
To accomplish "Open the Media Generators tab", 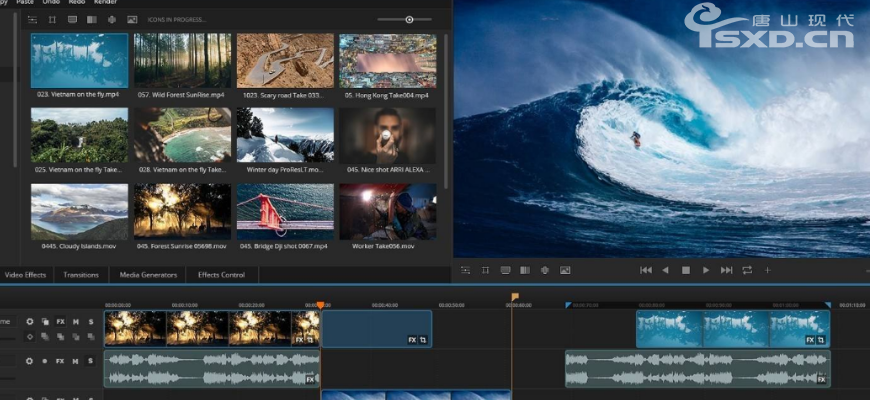I will 148,275.
